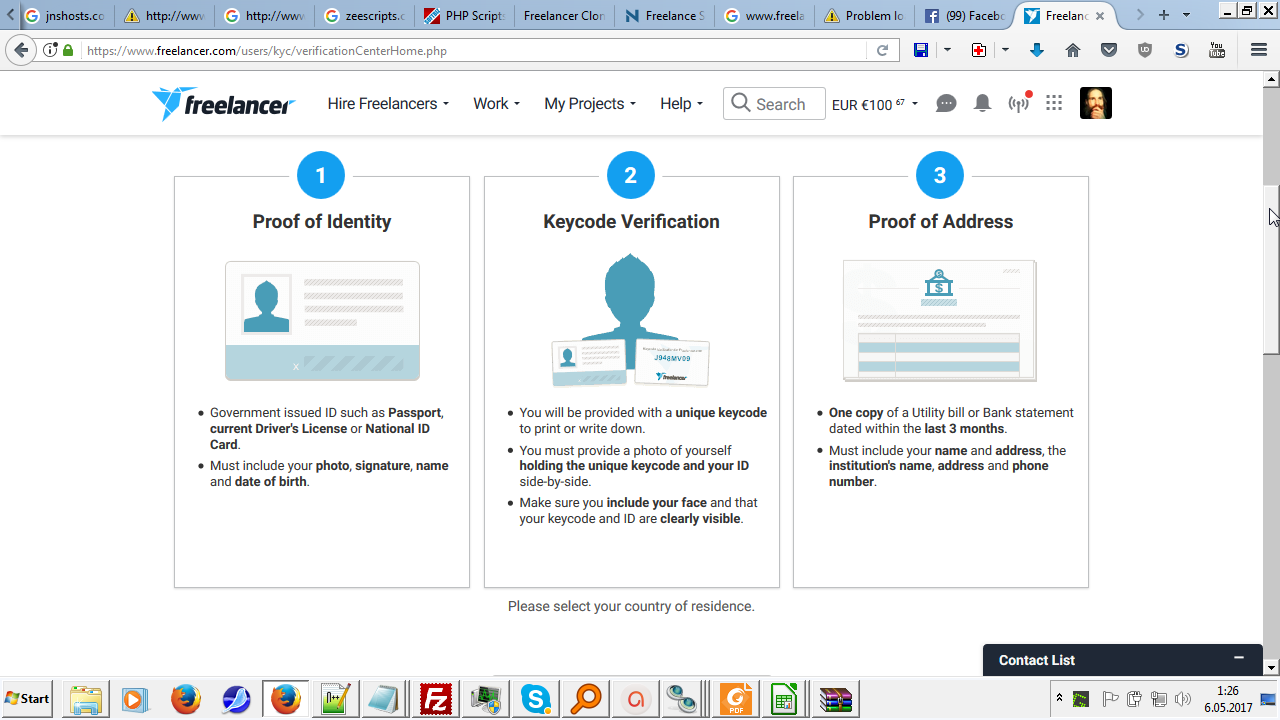Open the spreadsheet taskbar icon

click(x=785, y=699)
